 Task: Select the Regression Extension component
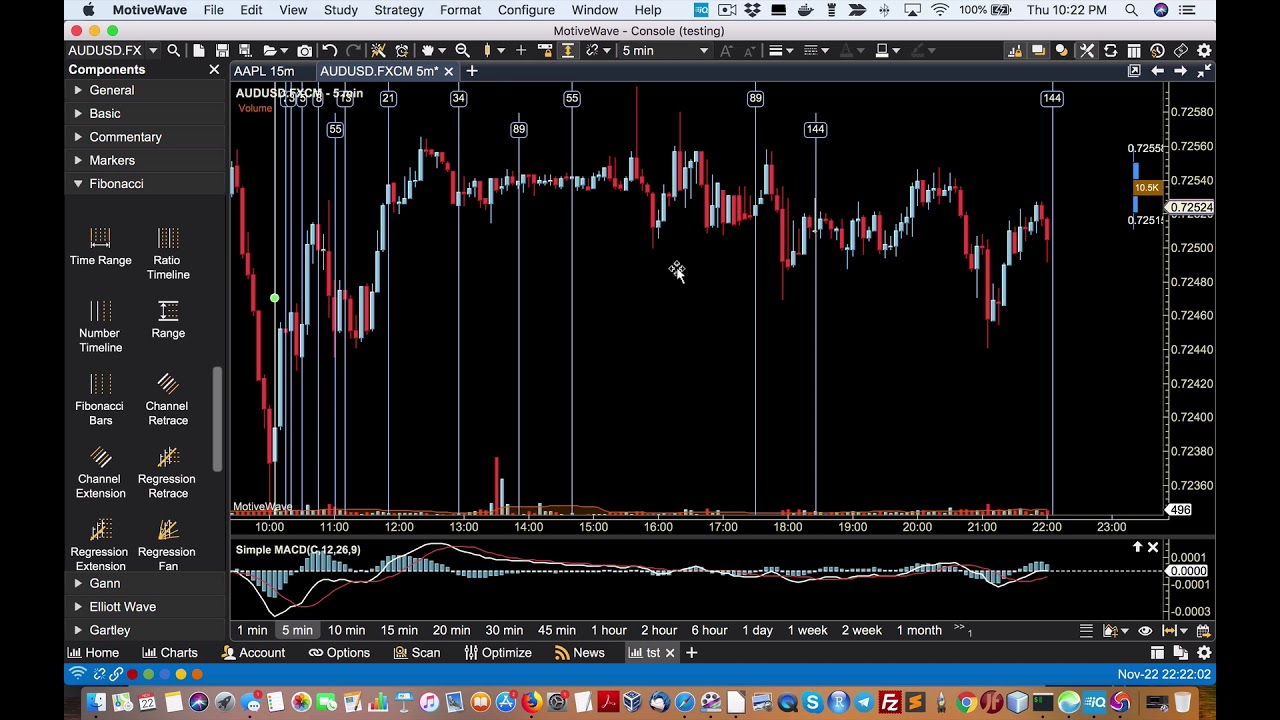click(x=100, y=545)
